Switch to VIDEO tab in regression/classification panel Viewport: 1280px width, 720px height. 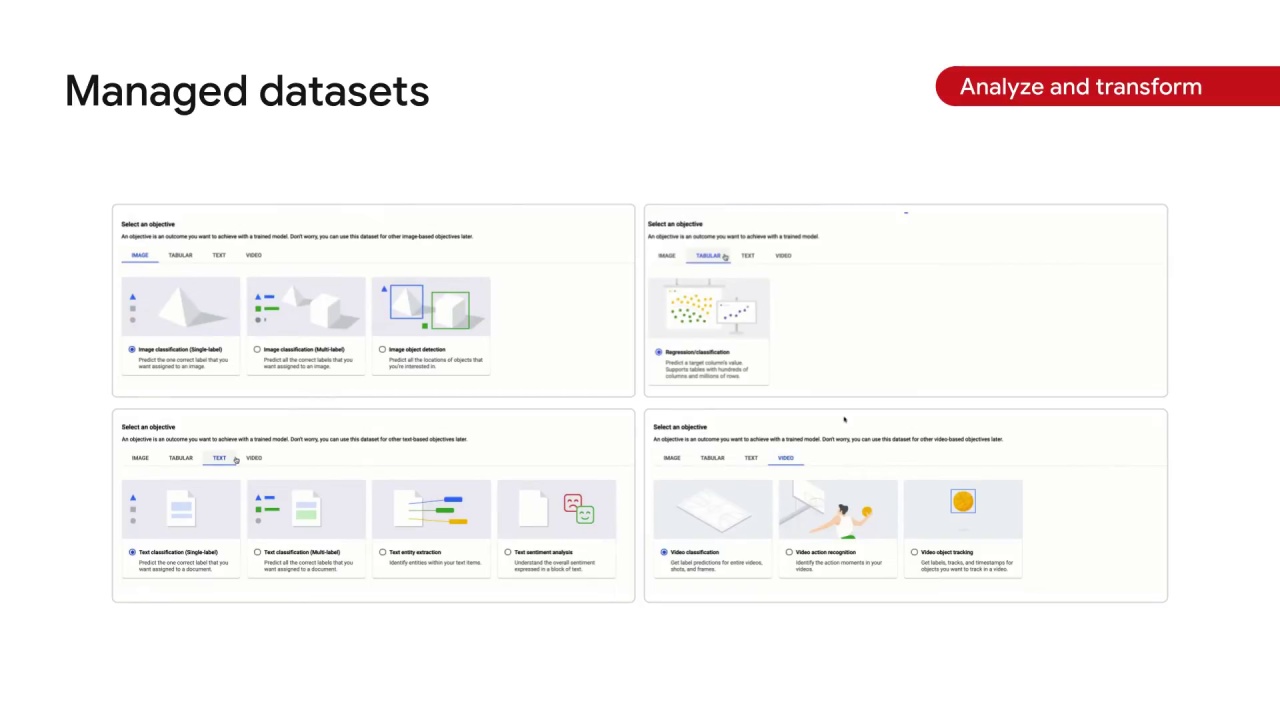click(783, 256)
